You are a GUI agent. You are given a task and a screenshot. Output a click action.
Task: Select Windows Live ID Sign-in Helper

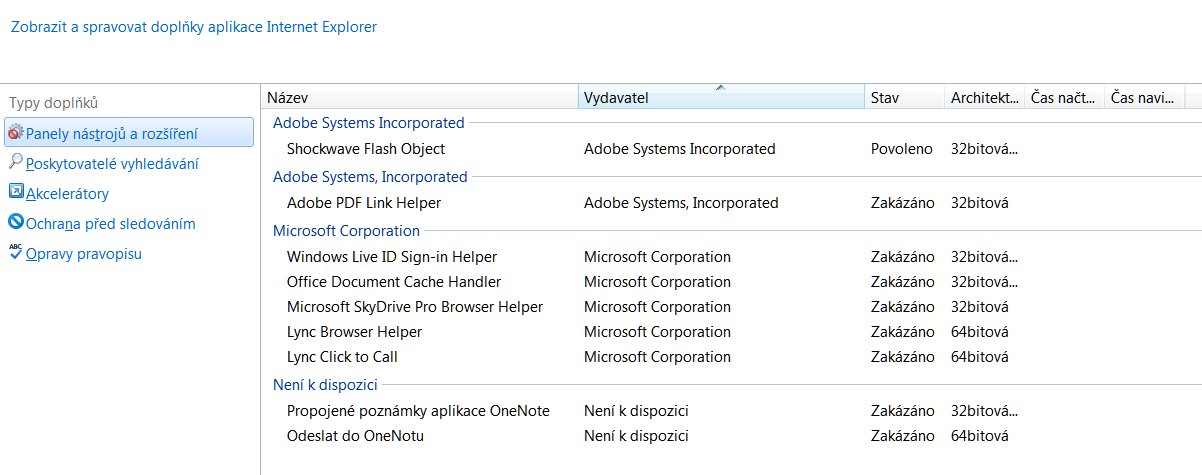(x=391, y=257)
